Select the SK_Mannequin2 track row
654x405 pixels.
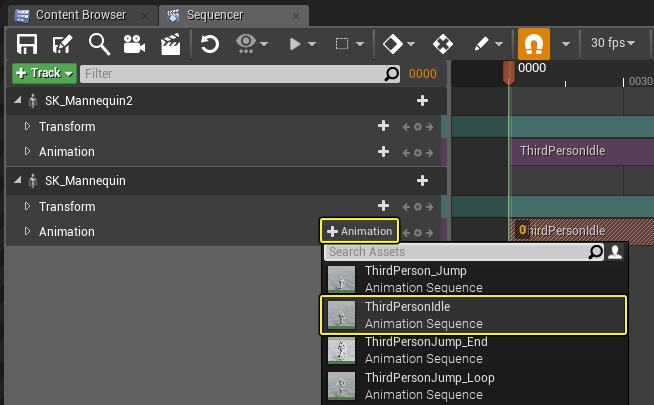pyautogui.click(x=226, y=101)
